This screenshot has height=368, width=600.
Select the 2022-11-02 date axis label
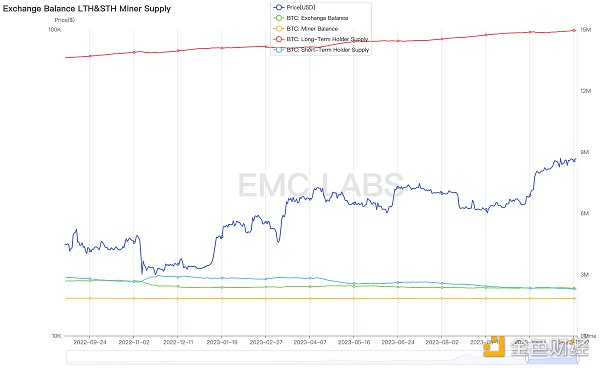pyautogui.click(x=134, y=342)
